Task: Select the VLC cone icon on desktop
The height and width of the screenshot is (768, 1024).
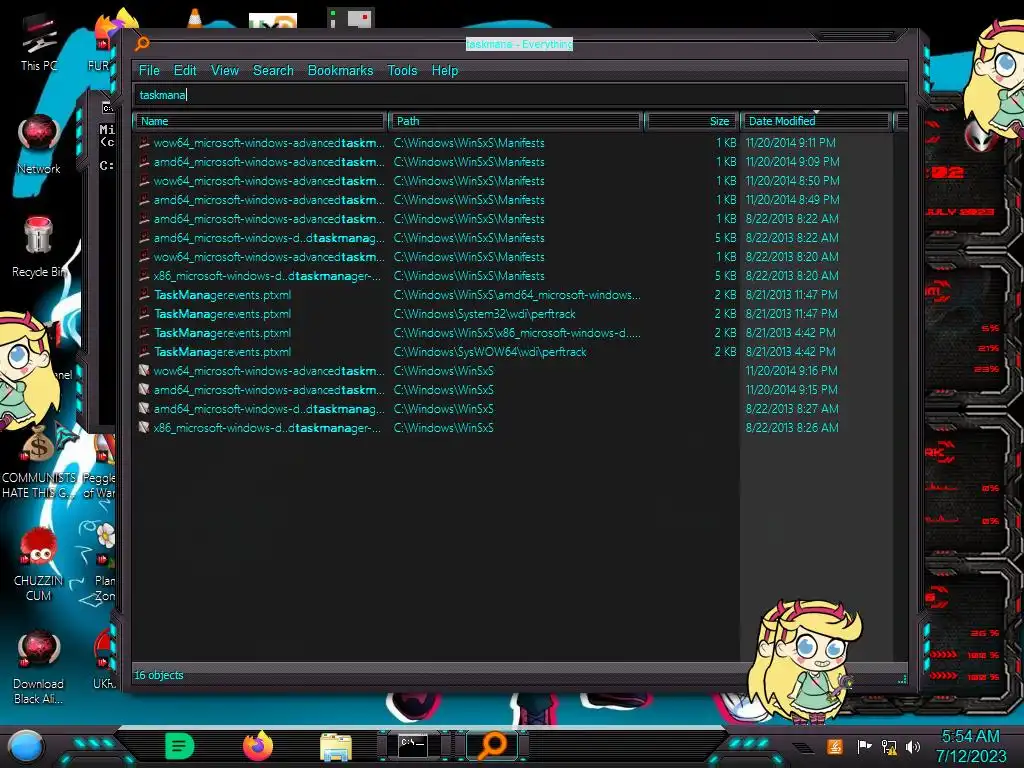Action: click(195, 18)
